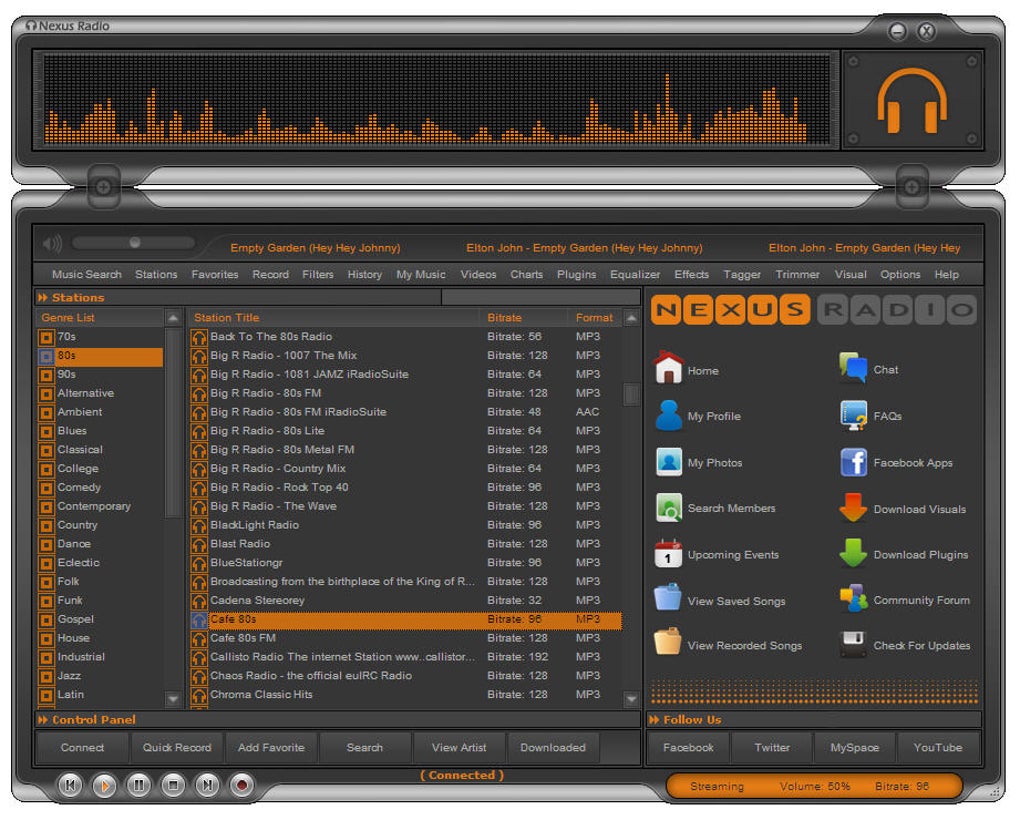Click the station list scroll up arrow
This screenshot has height=820, width=1020.
click(x=631, y=318)
